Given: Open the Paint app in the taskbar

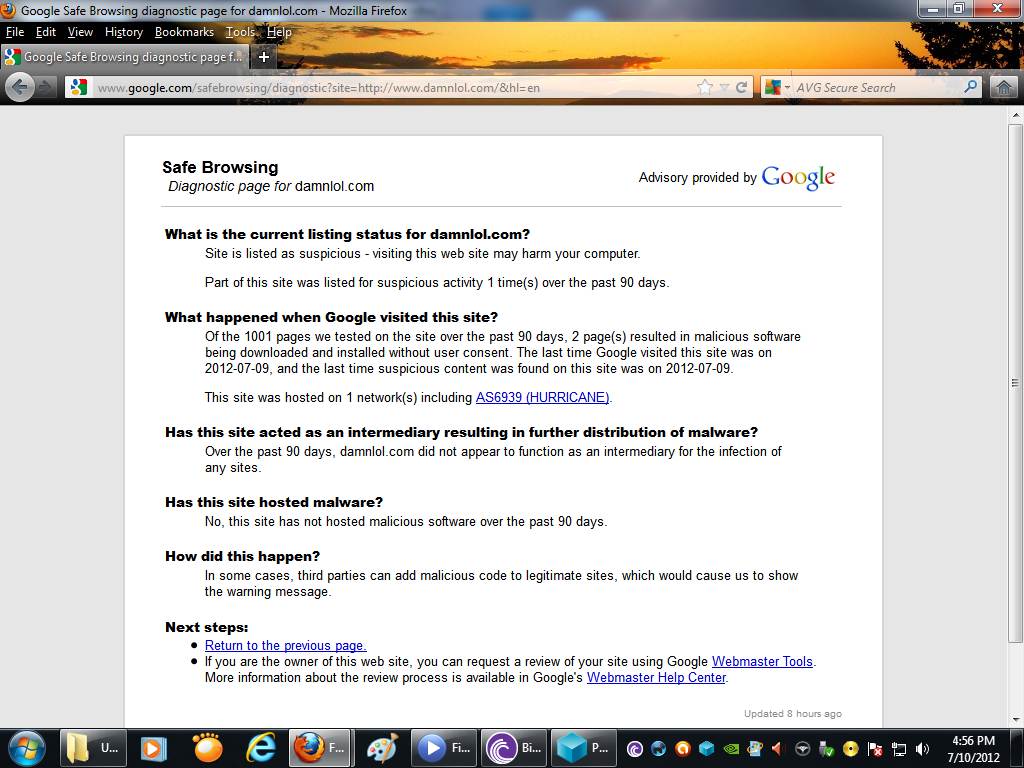Looking at the screenshot, I should click(x=382, y=747).
